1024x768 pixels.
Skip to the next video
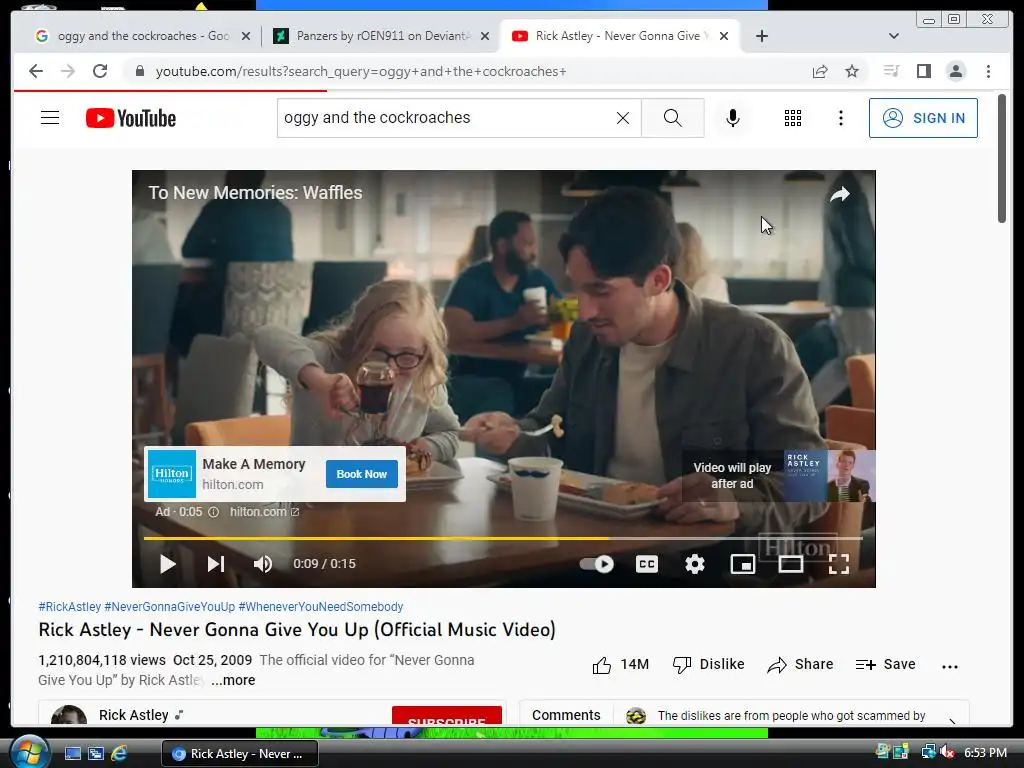[x=216, y=564]
